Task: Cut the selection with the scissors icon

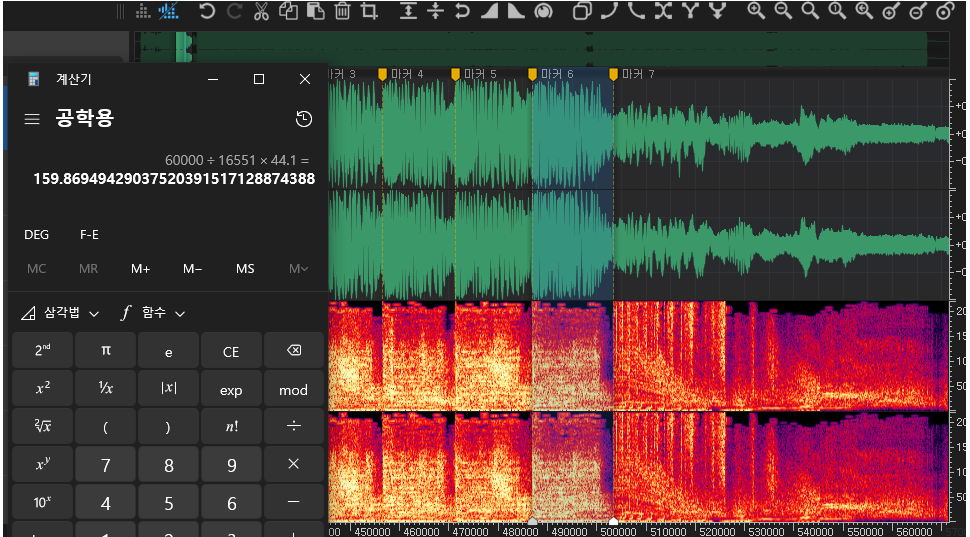Action: point(262,11)
